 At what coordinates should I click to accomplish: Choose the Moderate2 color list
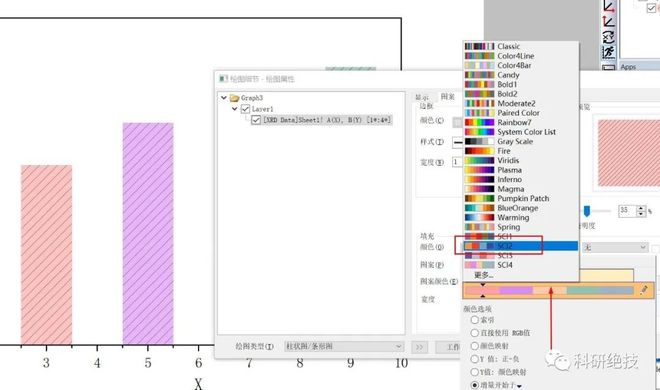point(521,103)
